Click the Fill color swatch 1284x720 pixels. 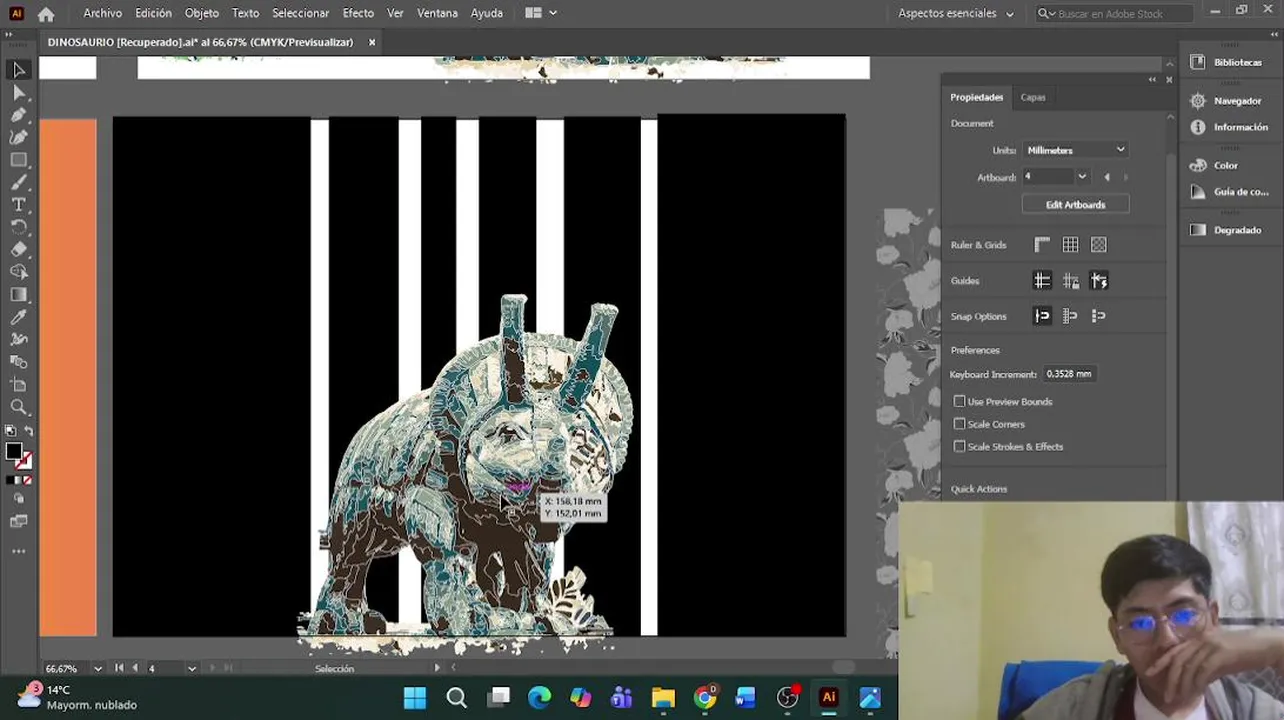[x=13, y=451]
